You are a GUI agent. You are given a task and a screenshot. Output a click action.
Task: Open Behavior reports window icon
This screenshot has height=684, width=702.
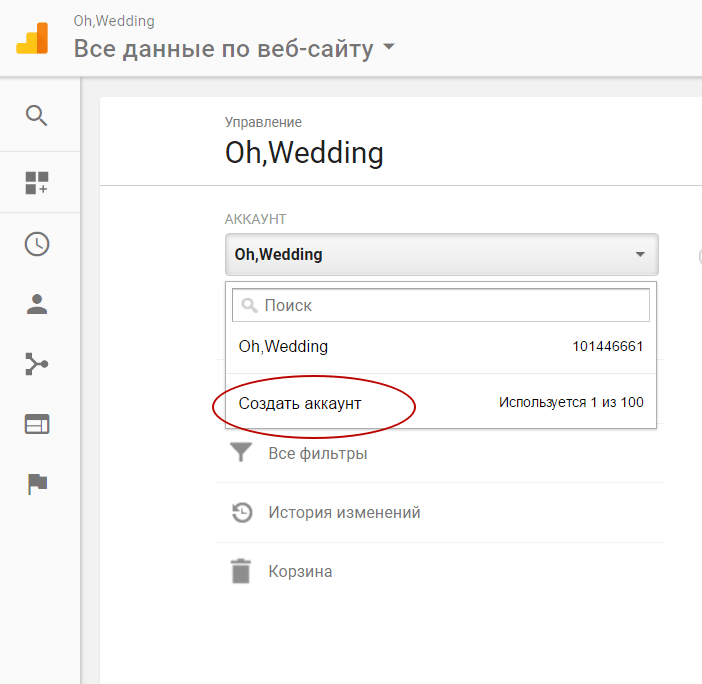point(37,424)
